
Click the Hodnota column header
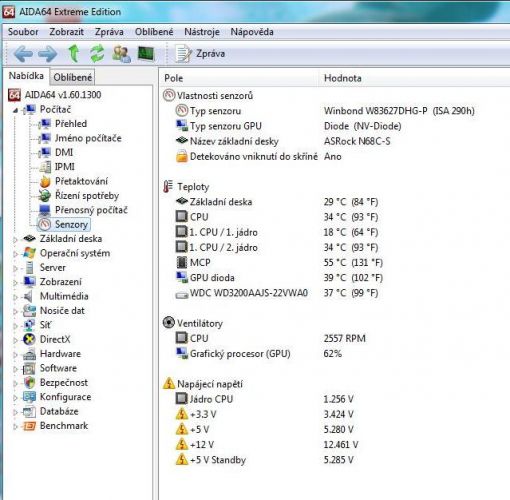point(415,78)
